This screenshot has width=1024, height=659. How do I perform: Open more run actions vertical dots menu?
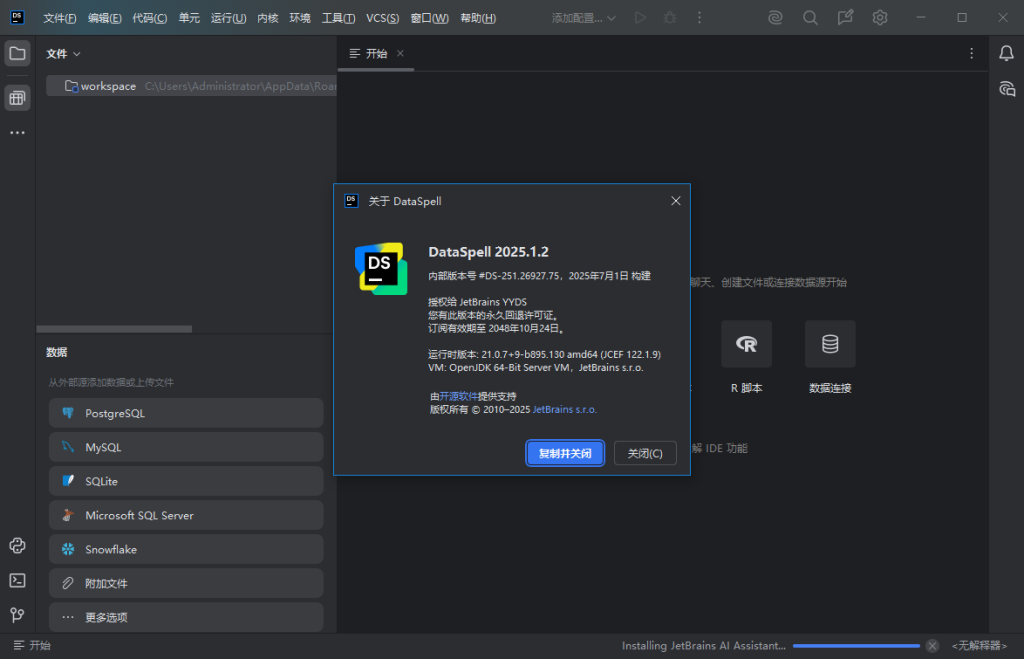point(699,18)
